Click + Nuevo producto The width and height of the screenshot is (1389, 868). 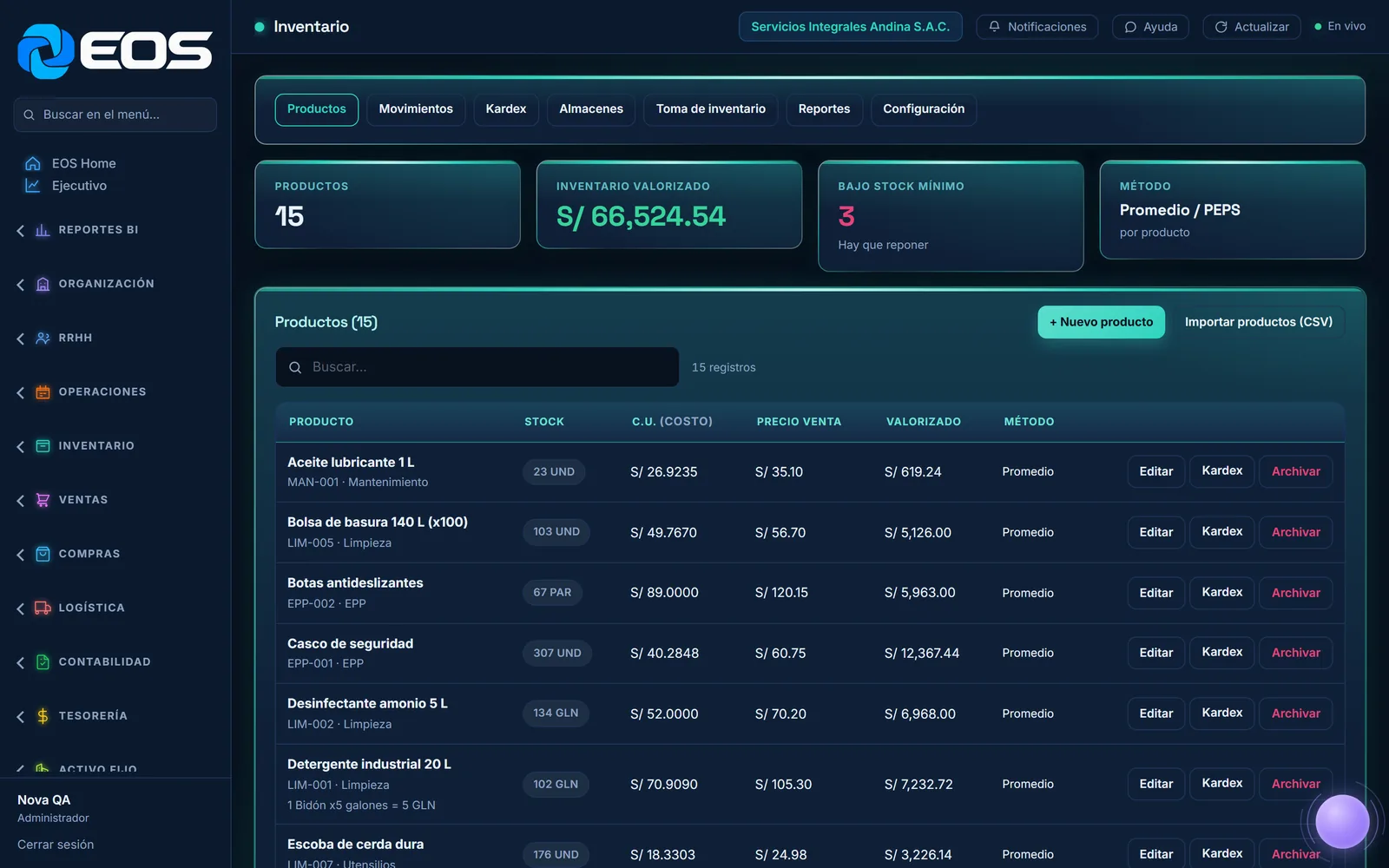(1101, 322)
